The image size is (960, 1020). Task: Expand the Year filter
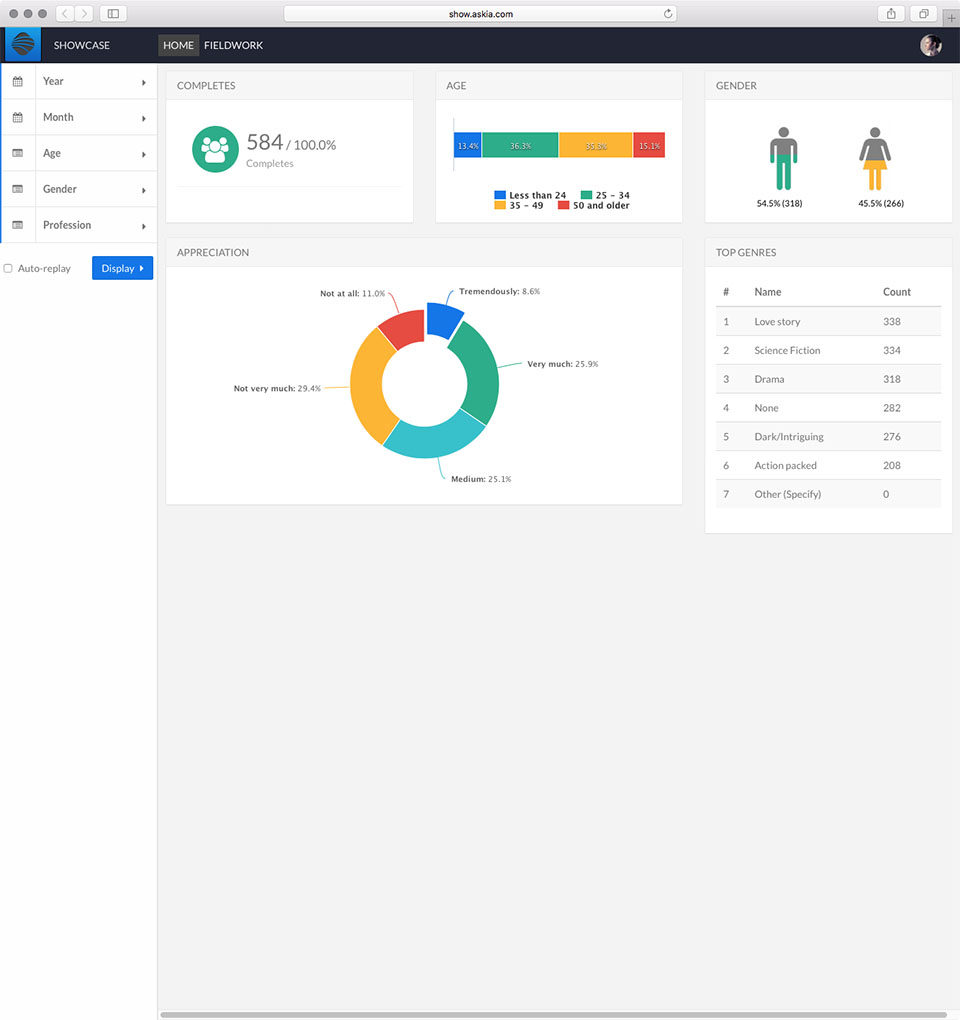(79, 81)
